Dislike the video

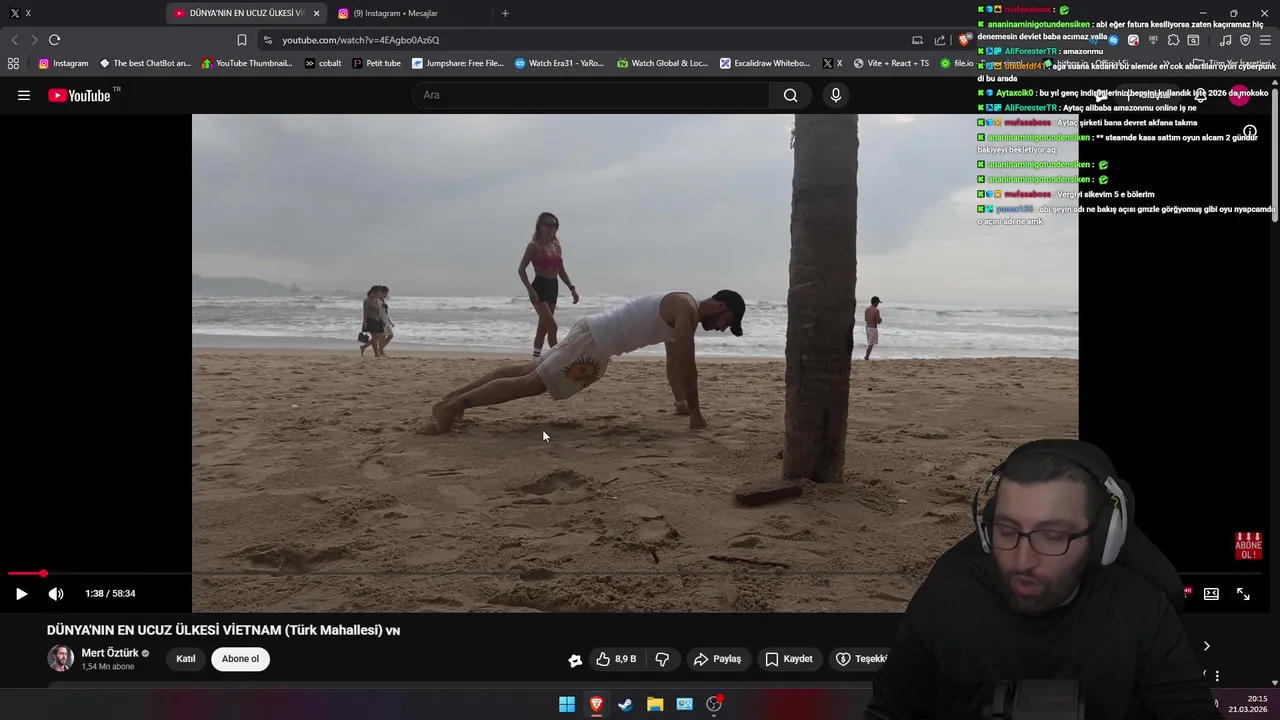tap(662, 659)
